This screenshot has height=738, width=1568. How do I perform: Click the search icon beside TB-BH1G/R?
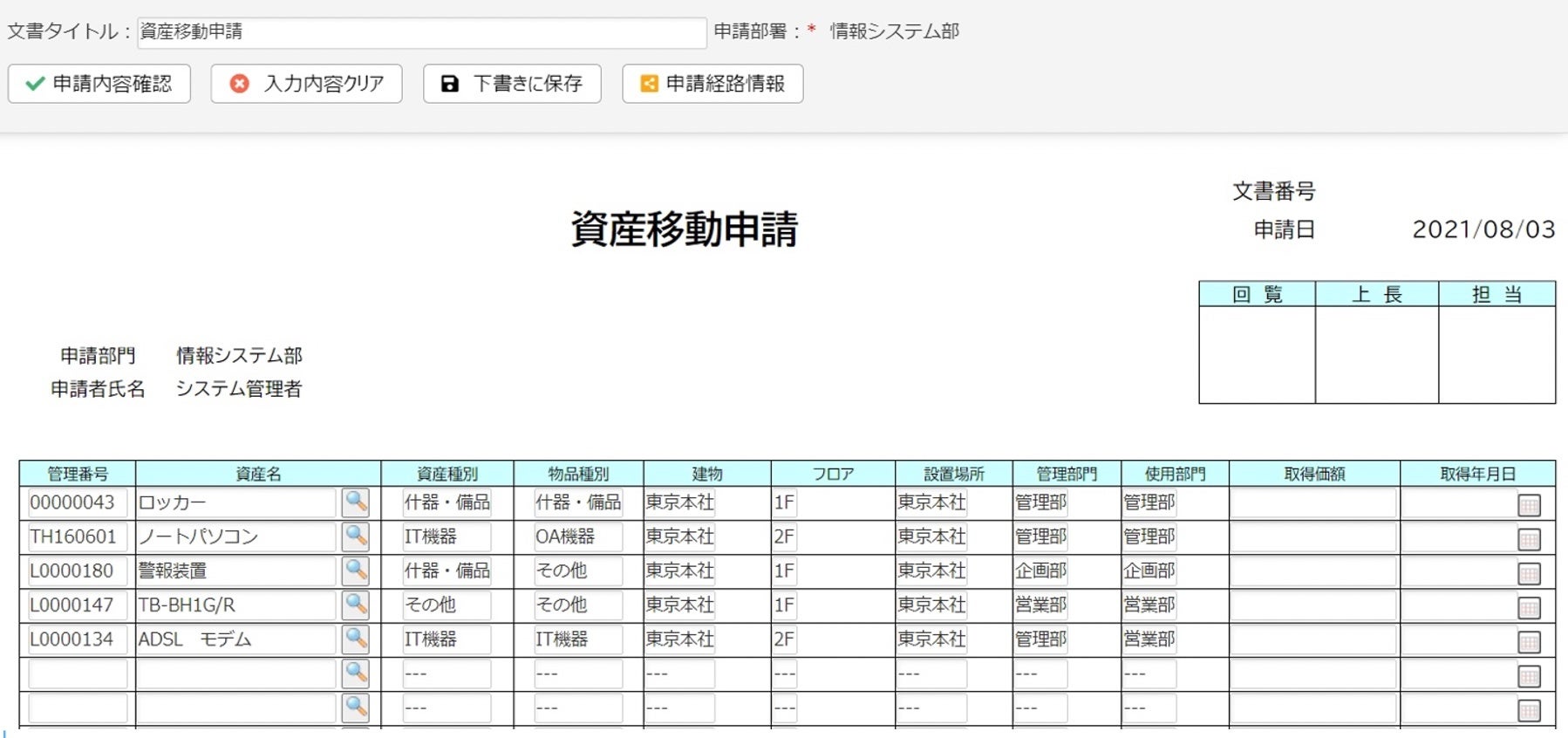[x=355, y=605]
